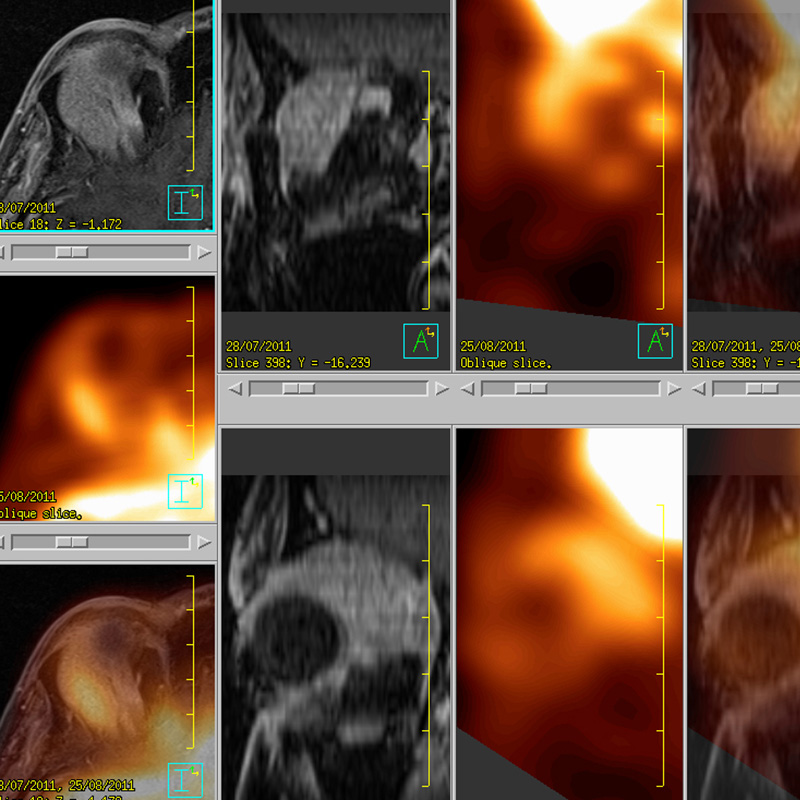Step slice backward under the 28/07/2011 Slice 398 view

point(235,389)
